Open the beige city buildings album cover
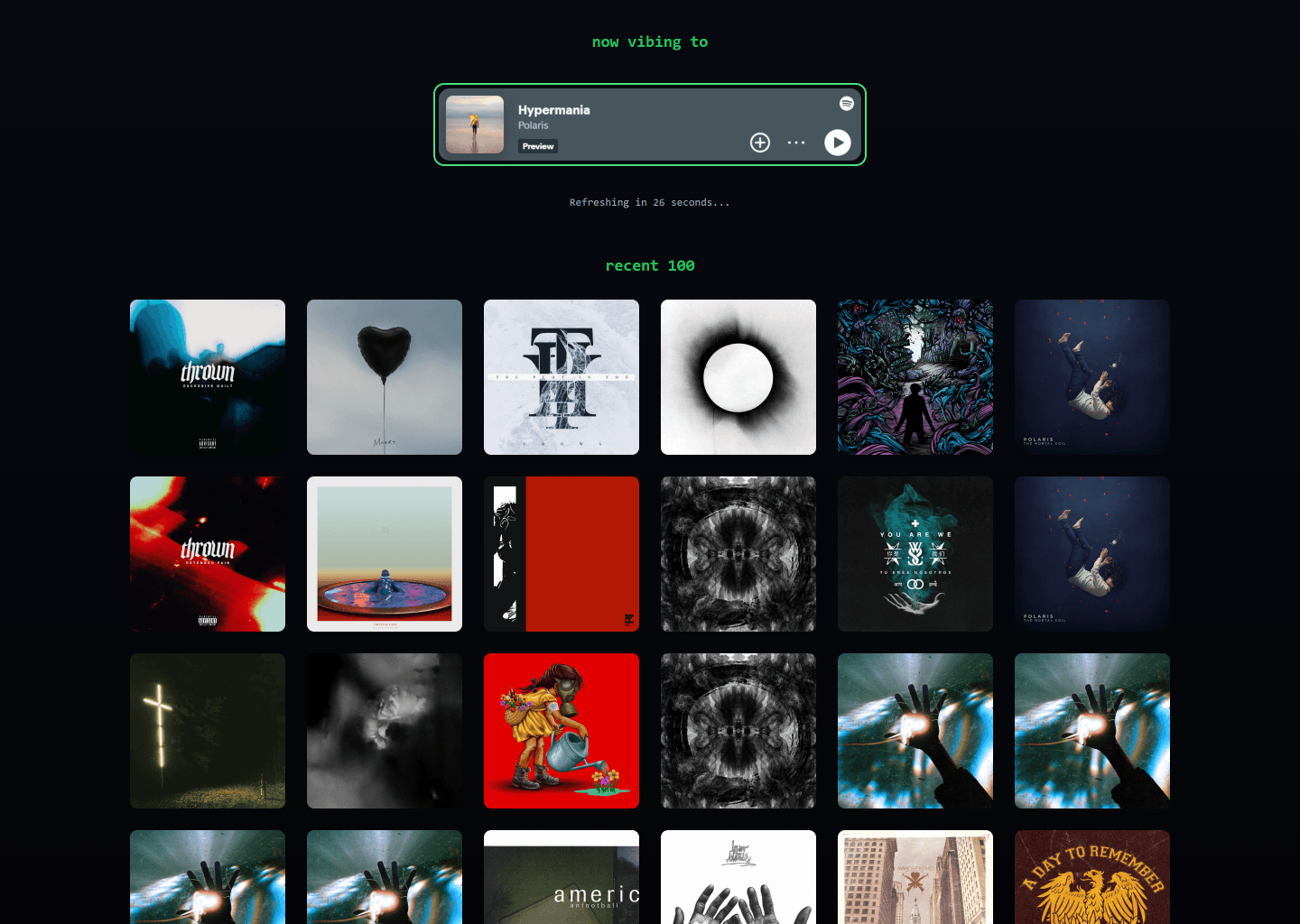Viewport: 1300px width, 924px height. (x=915, y=877)
